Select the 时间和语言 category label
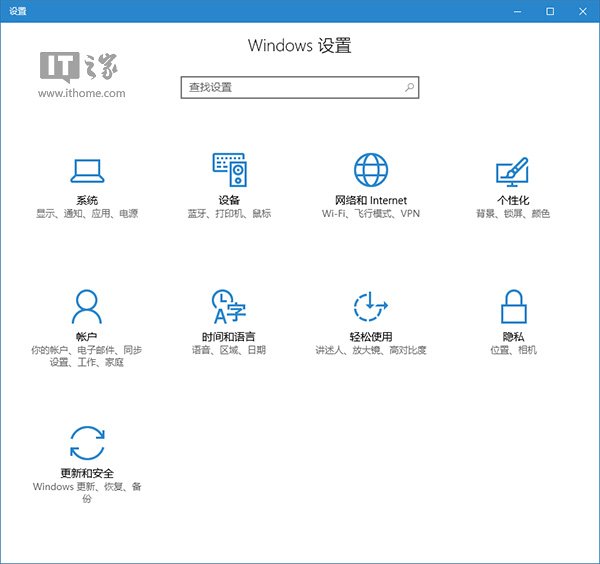600x564 pixels. (229, 336)
